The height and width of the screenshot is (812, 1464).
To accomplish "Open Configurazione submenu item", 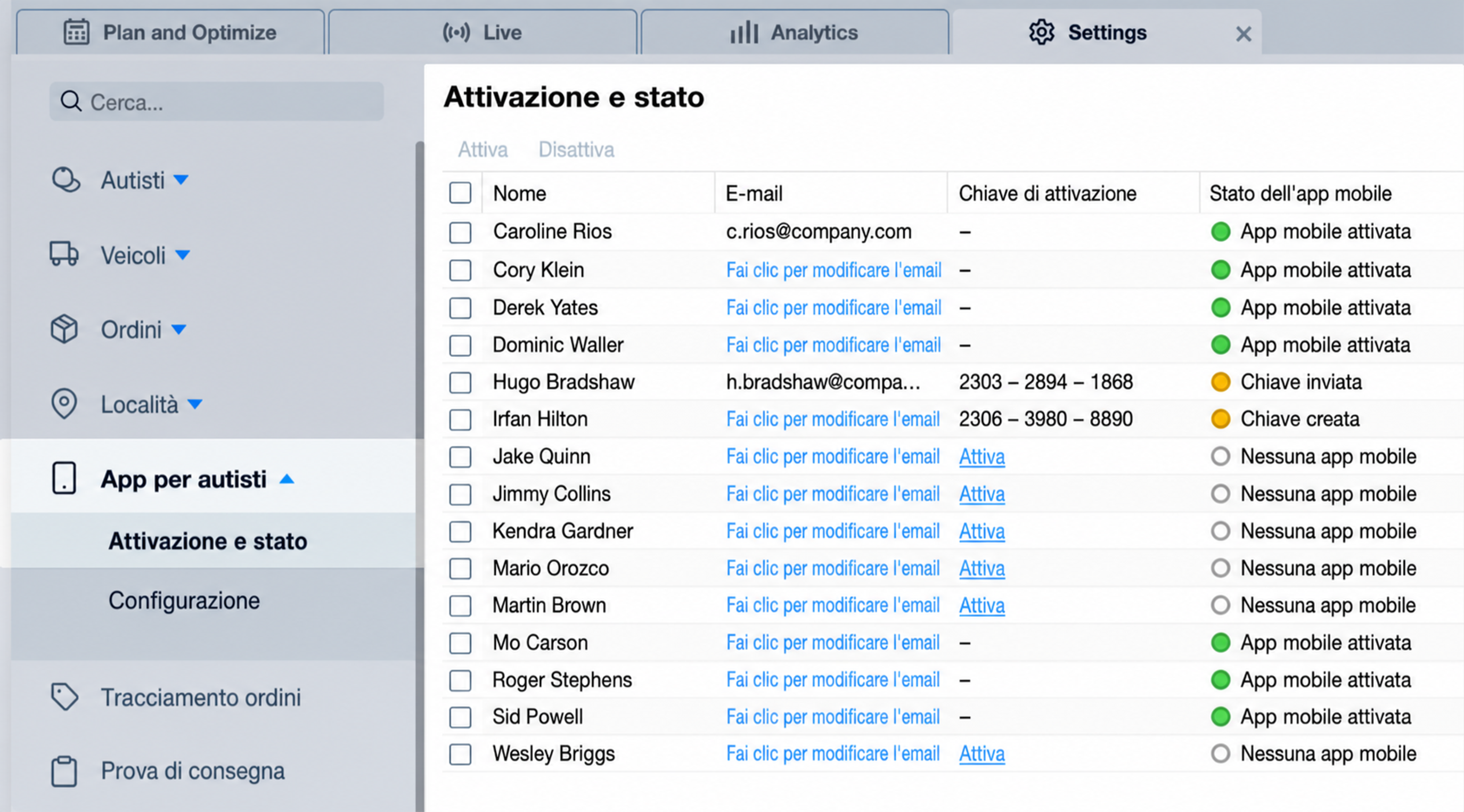I will [184, 601].
